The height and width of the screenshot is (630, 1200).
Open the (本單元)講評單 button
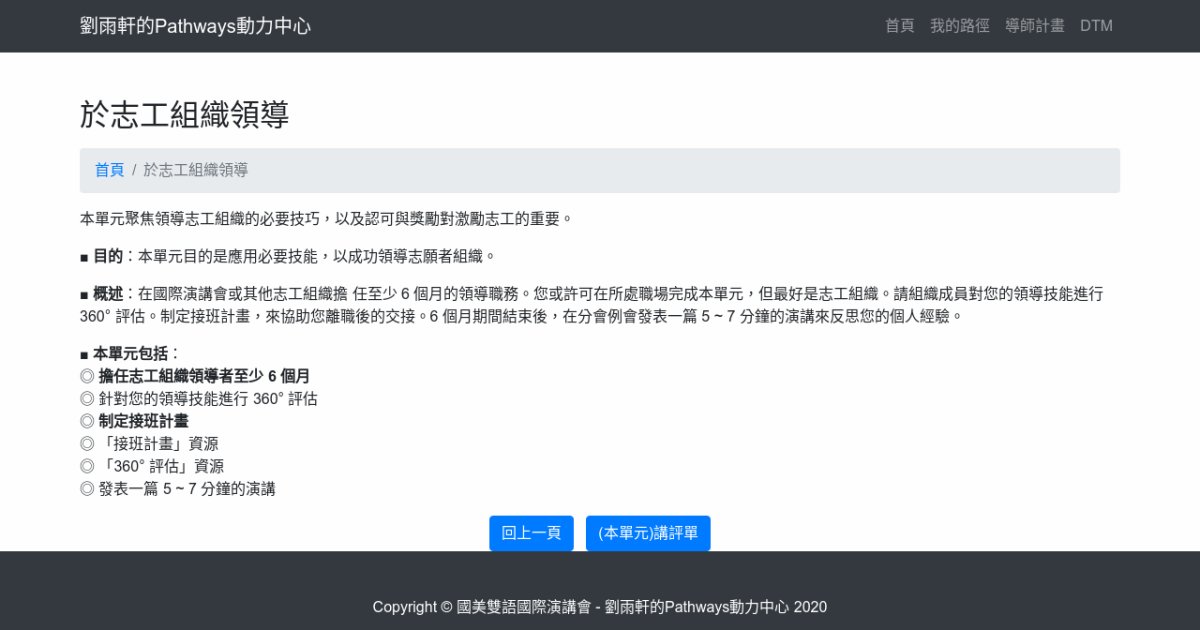pos(648,533)
